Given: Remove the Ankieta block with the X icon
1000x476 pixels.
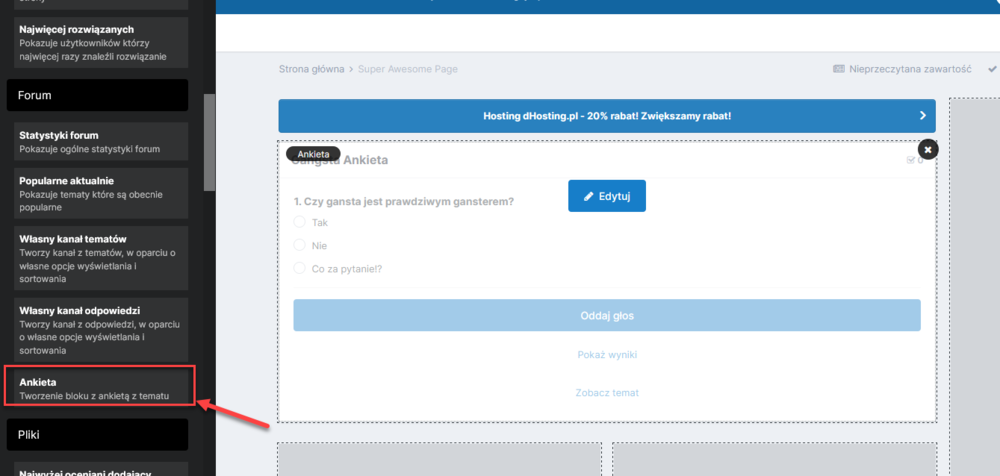Looking at the screenshot, I should pos(927,149).
